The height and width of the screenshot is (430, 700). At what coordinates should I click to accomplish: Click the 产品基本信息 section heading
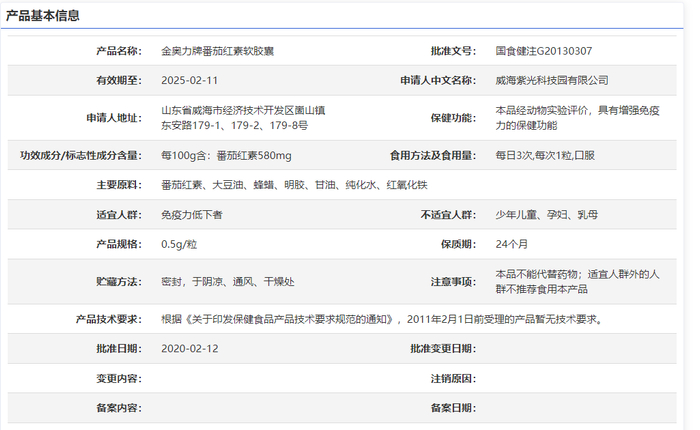tap(42, 16)
